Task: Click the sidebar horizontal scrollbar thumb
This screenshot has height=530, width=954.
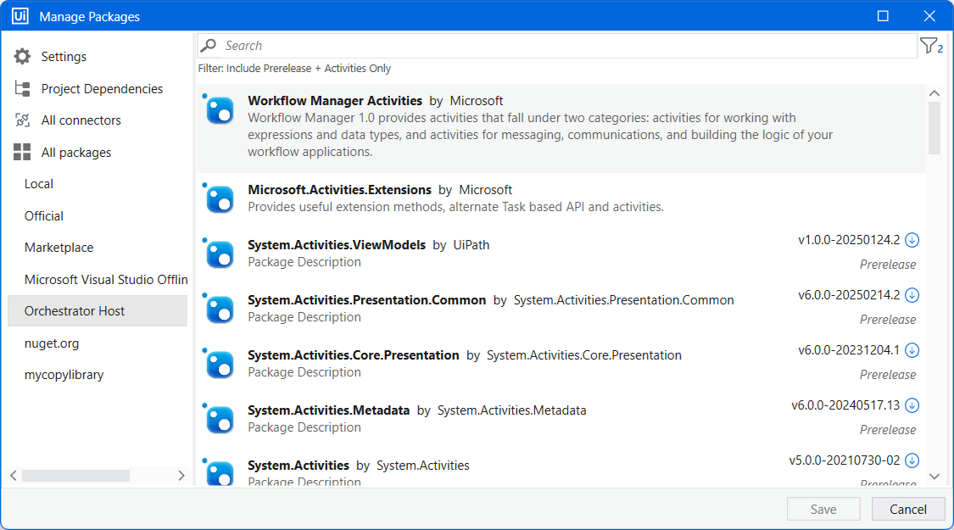Action: [75, 475]
